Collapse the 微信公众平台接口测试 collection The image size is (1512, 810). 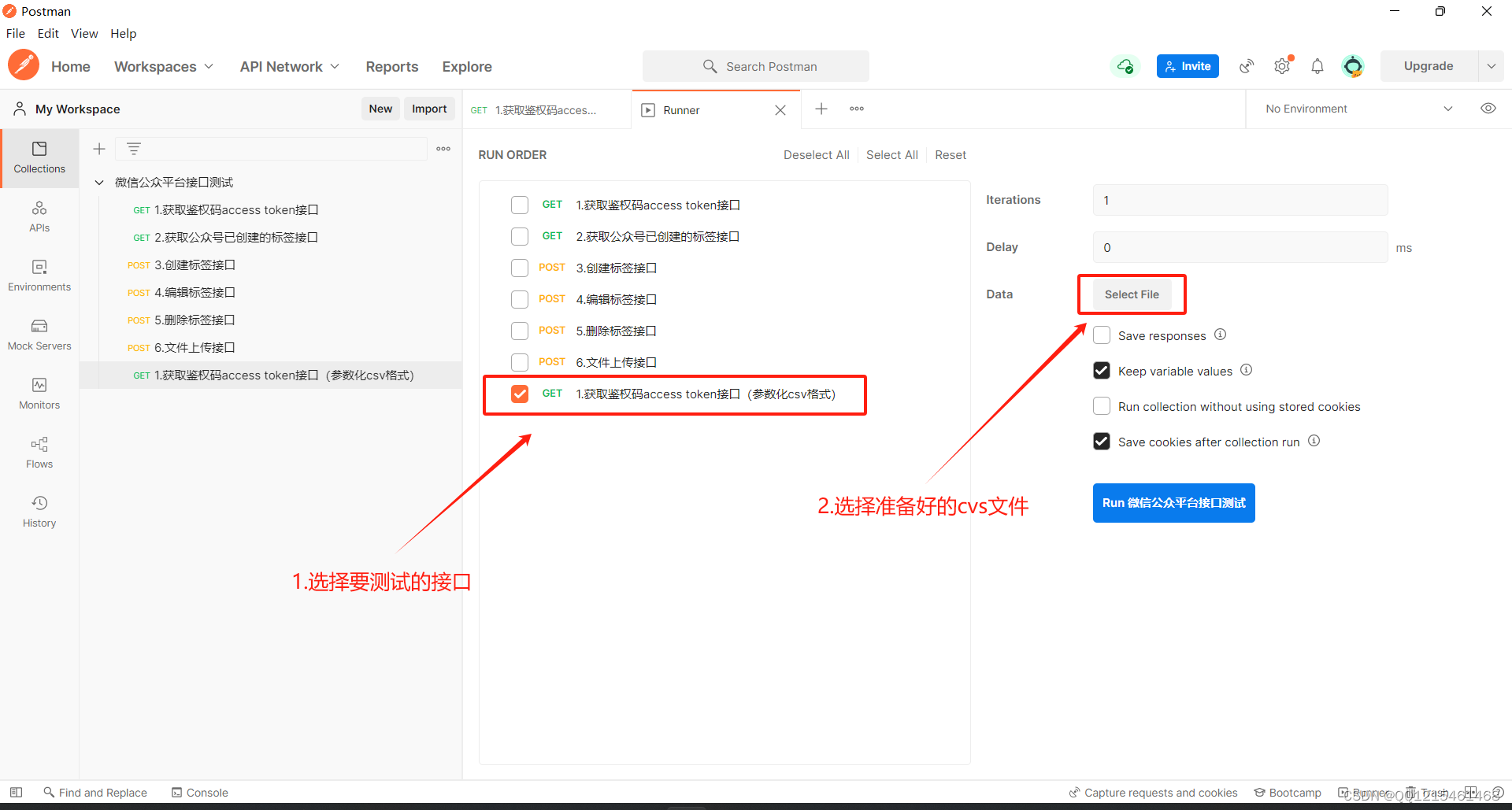tap(99, 183)
